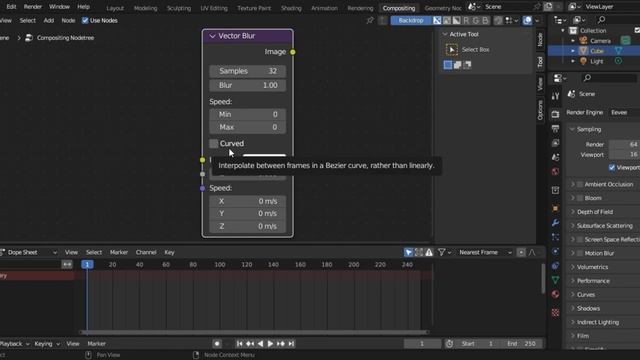Click the pin icon in node editor header

click(x=370, y=20)
